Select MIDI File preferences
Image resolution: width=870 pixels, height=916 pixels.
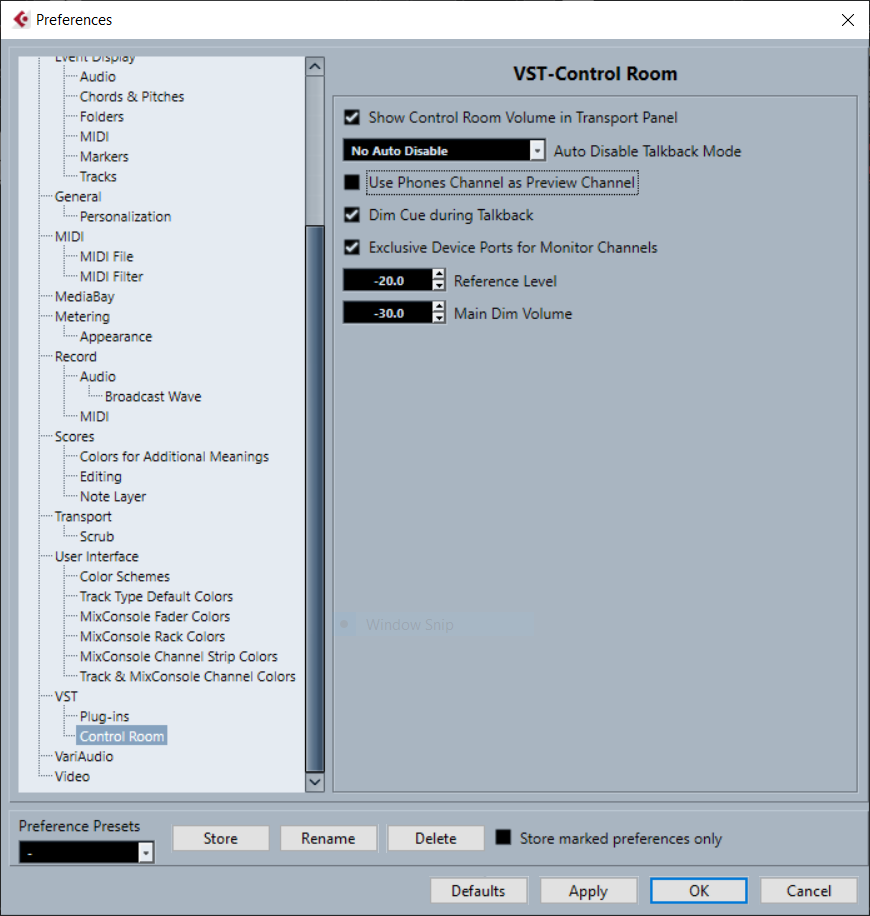pos(106,256)
